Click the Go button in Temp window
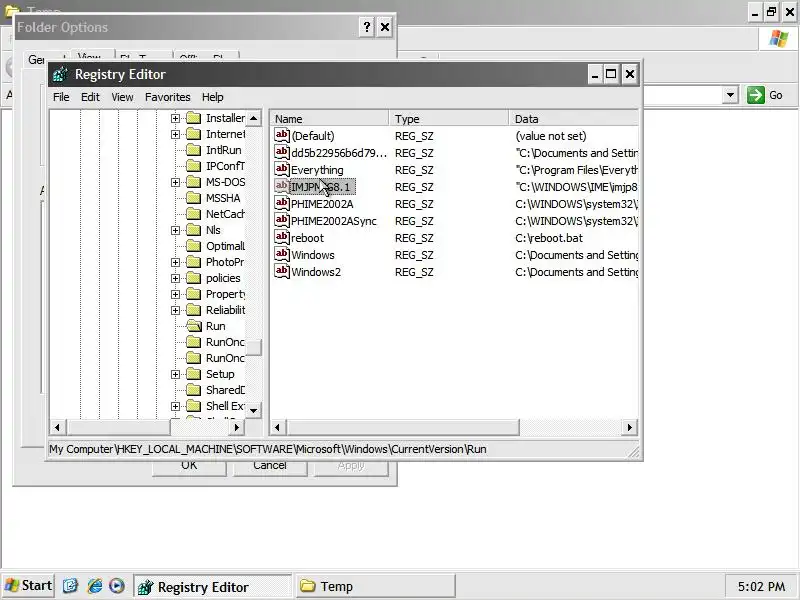800x600 pixels. [x=765, y=95]
